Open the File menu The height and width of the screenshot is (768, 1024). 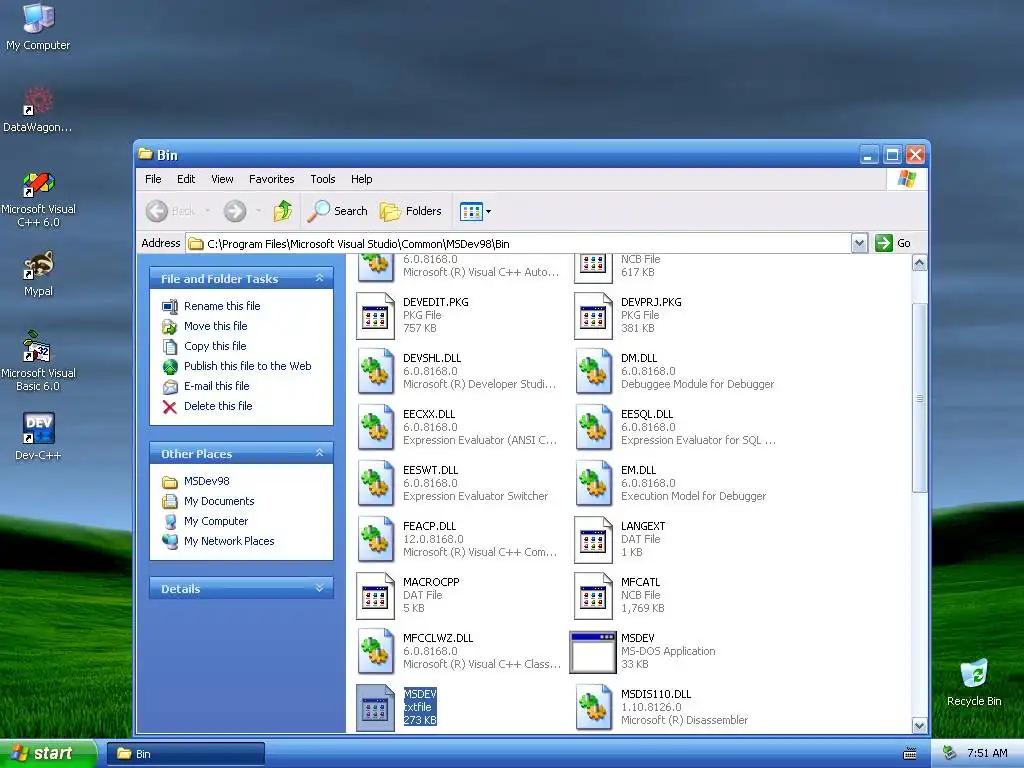pyautogui.click(x=153, y=179)
